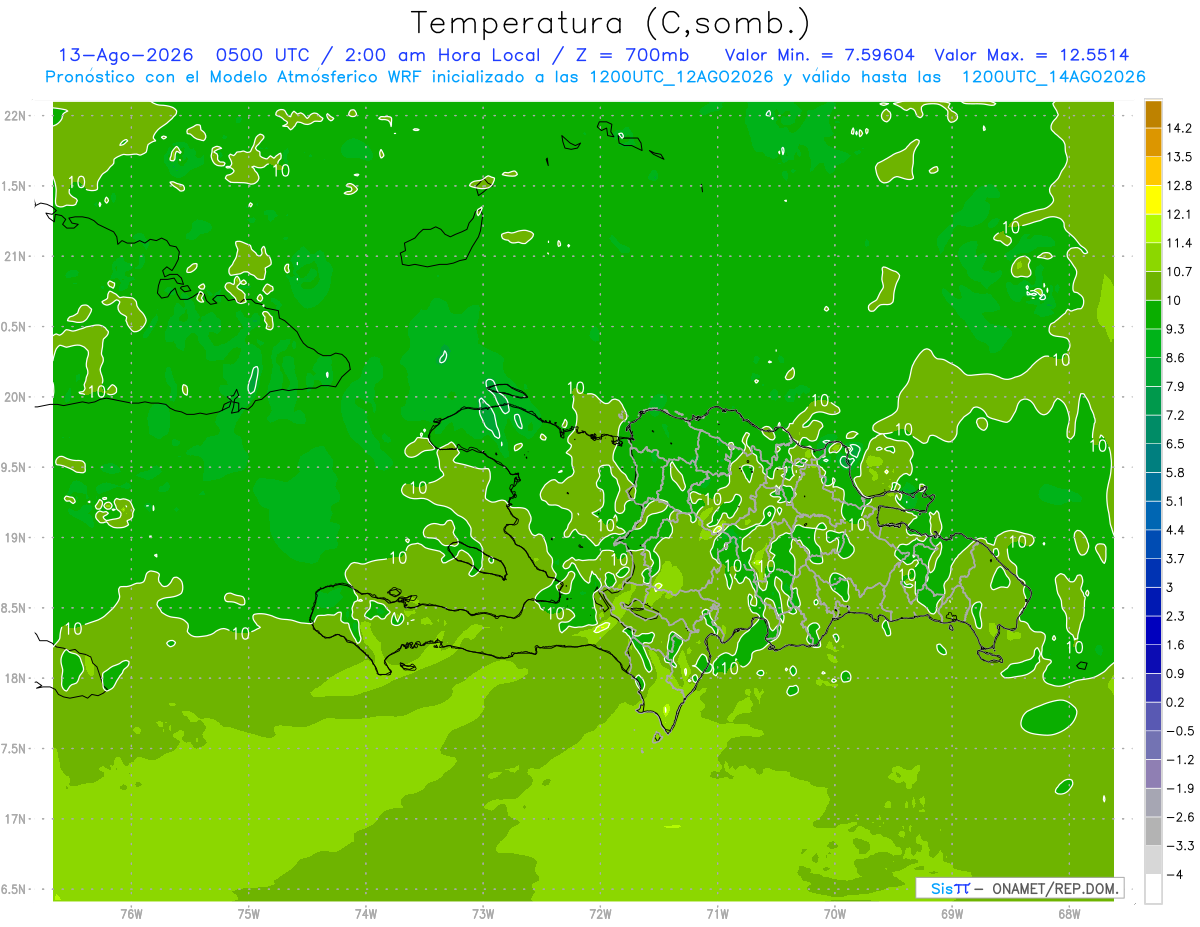Click the "8.6" value on the color scale

pos(1176,358)
